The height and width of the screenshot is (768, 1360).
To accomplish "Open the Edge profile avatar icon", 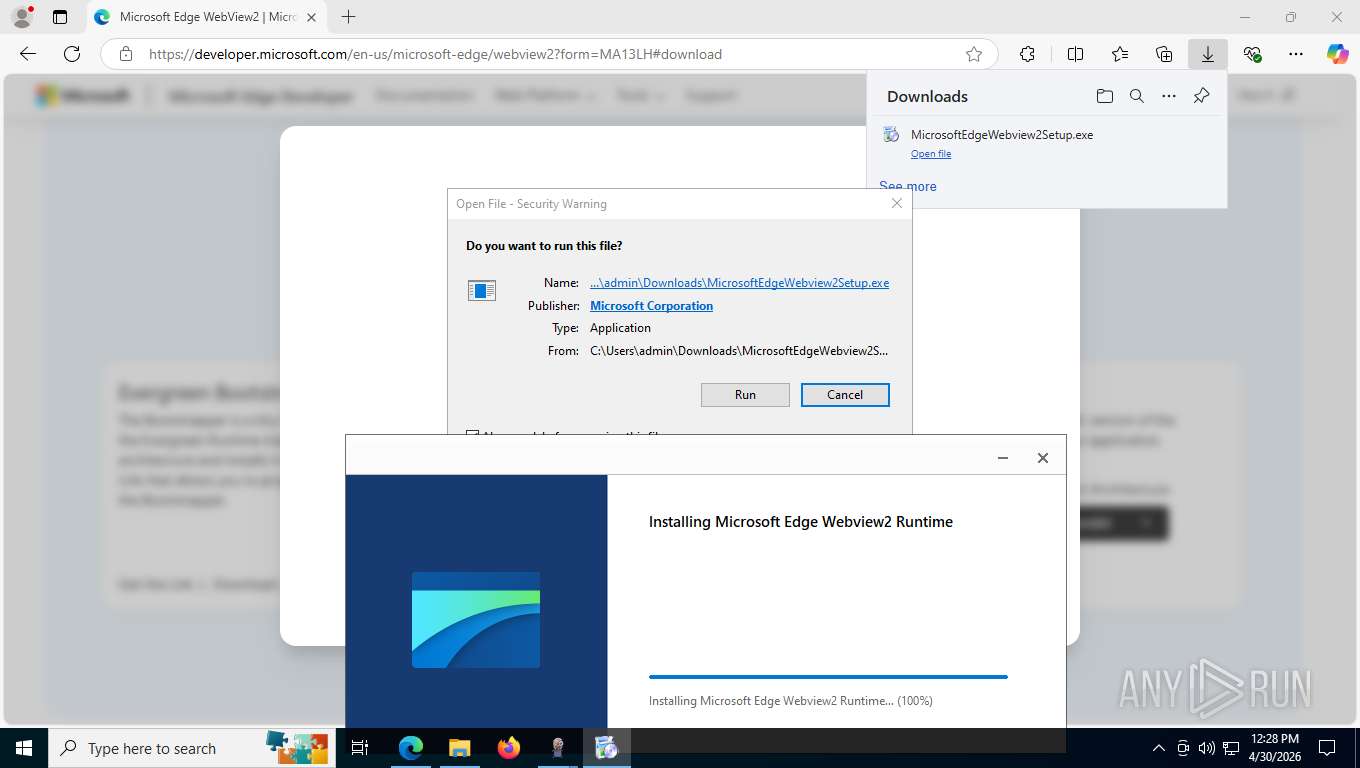I will point(21,17).
